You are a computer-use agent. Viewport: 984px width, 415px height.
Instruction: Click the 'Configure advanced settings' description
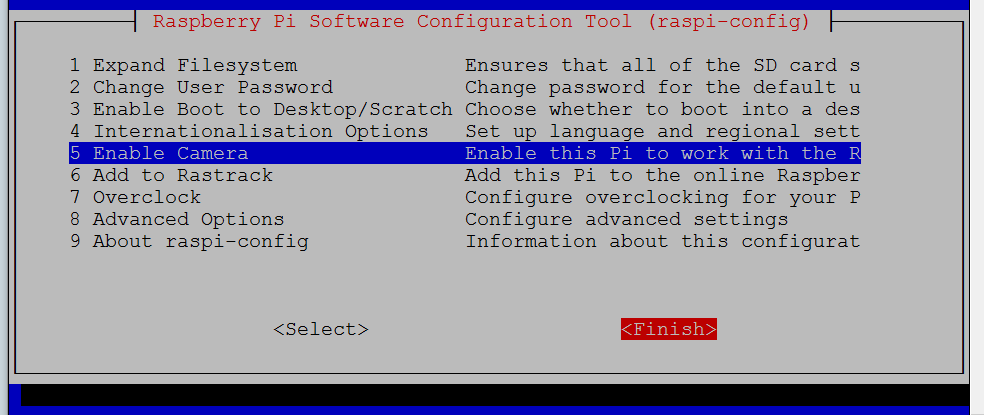tap(627, 219)
